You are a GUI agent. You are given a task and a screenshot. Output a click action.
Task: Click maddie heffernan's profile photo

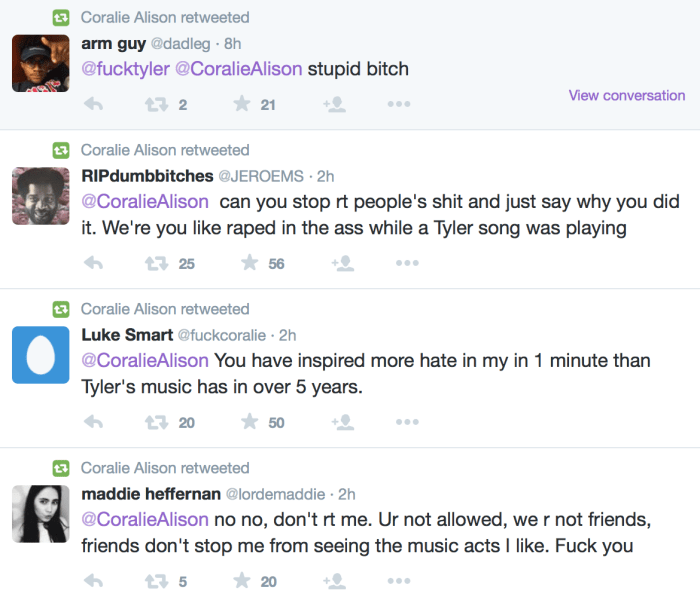pos(40,514)
